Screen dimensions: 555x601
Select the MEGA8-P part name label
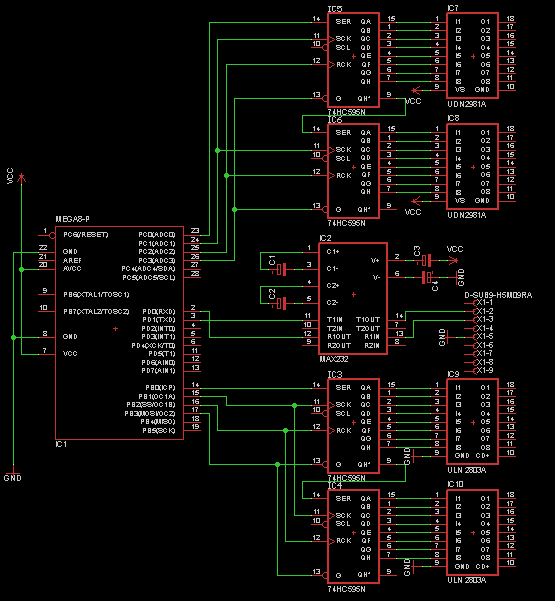coord(72,219)
